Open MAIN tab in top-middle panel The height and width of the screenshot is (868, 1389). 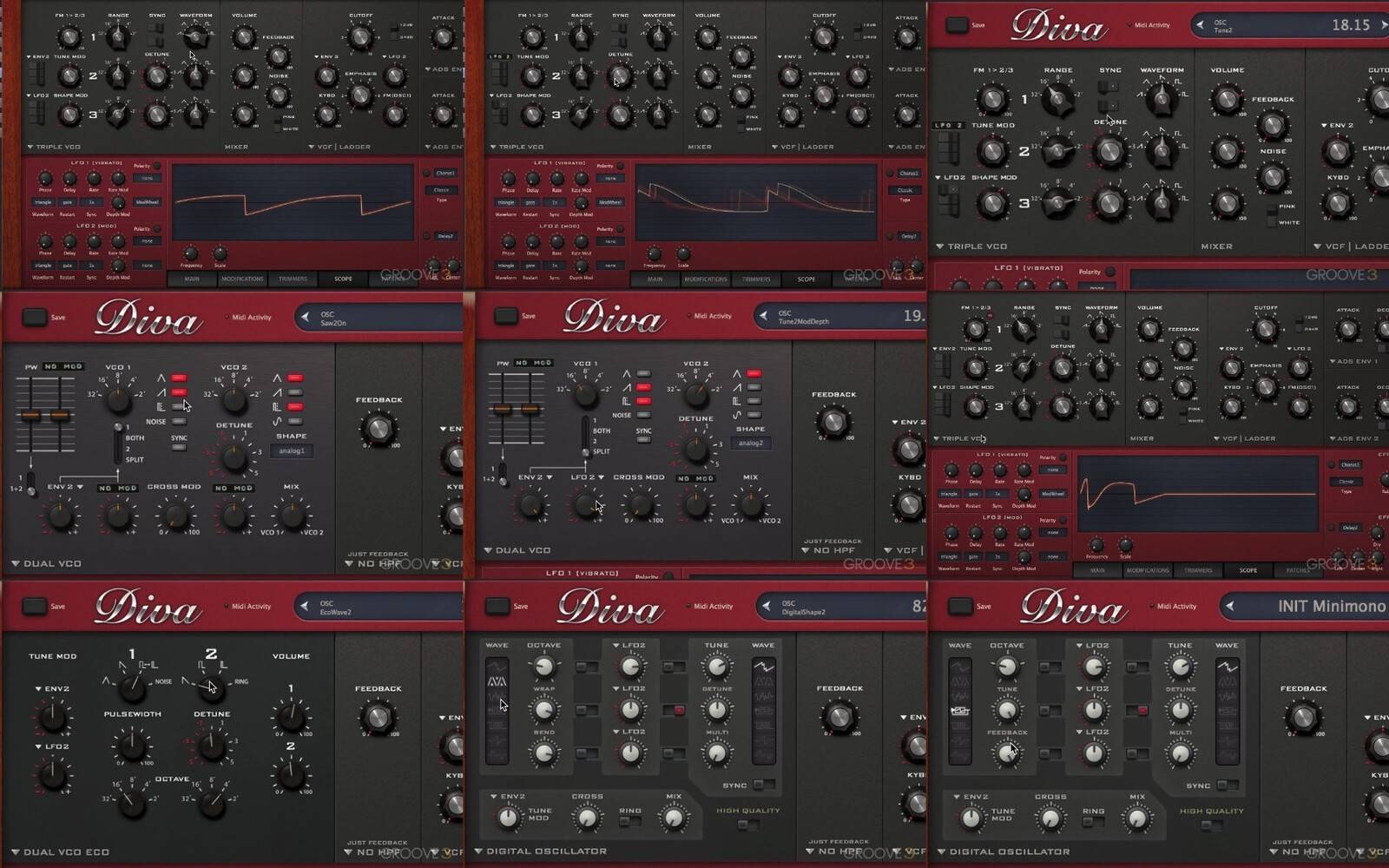tap(655, 279)
